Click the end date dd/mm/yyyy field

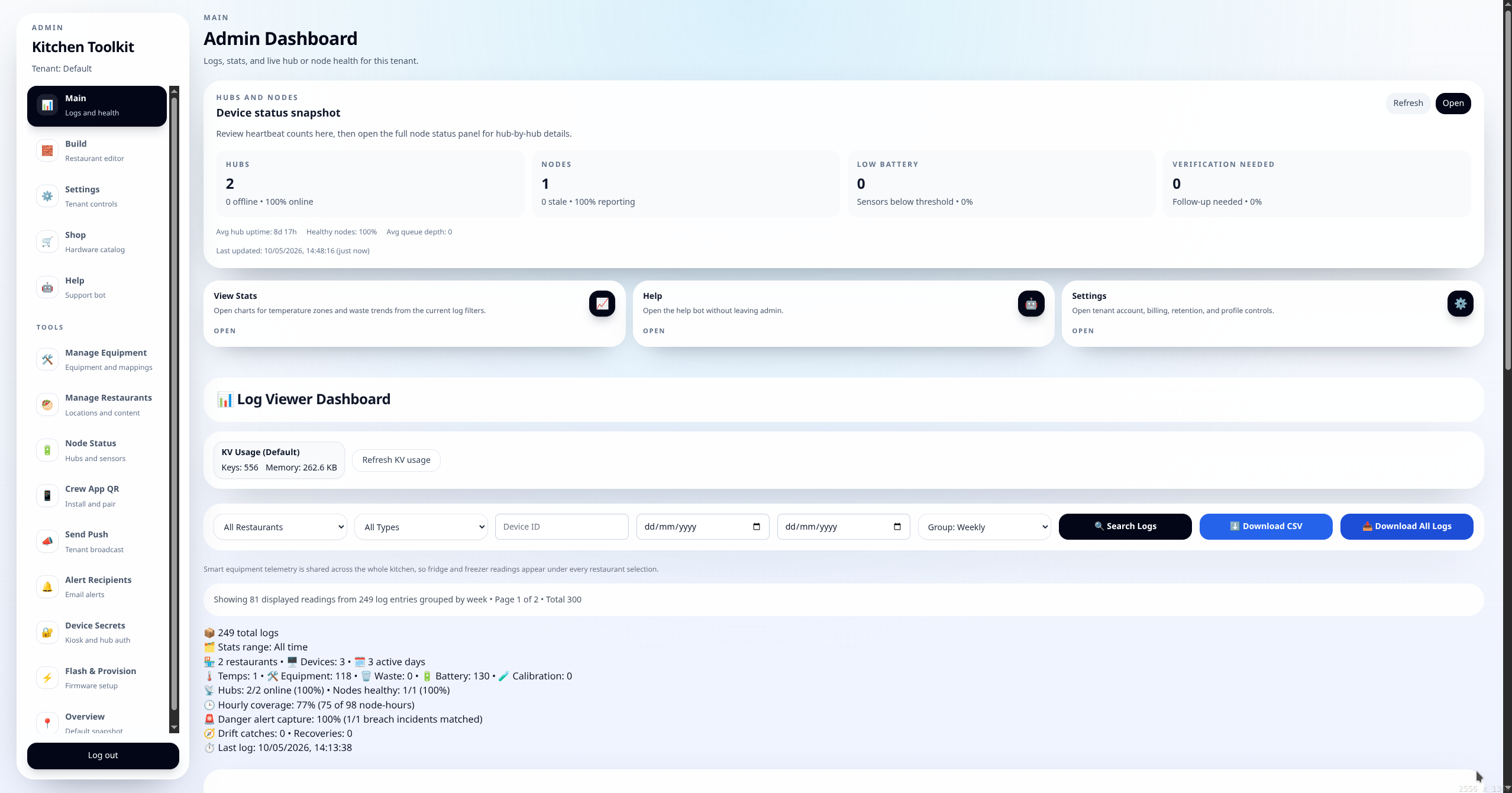(844, 527)
